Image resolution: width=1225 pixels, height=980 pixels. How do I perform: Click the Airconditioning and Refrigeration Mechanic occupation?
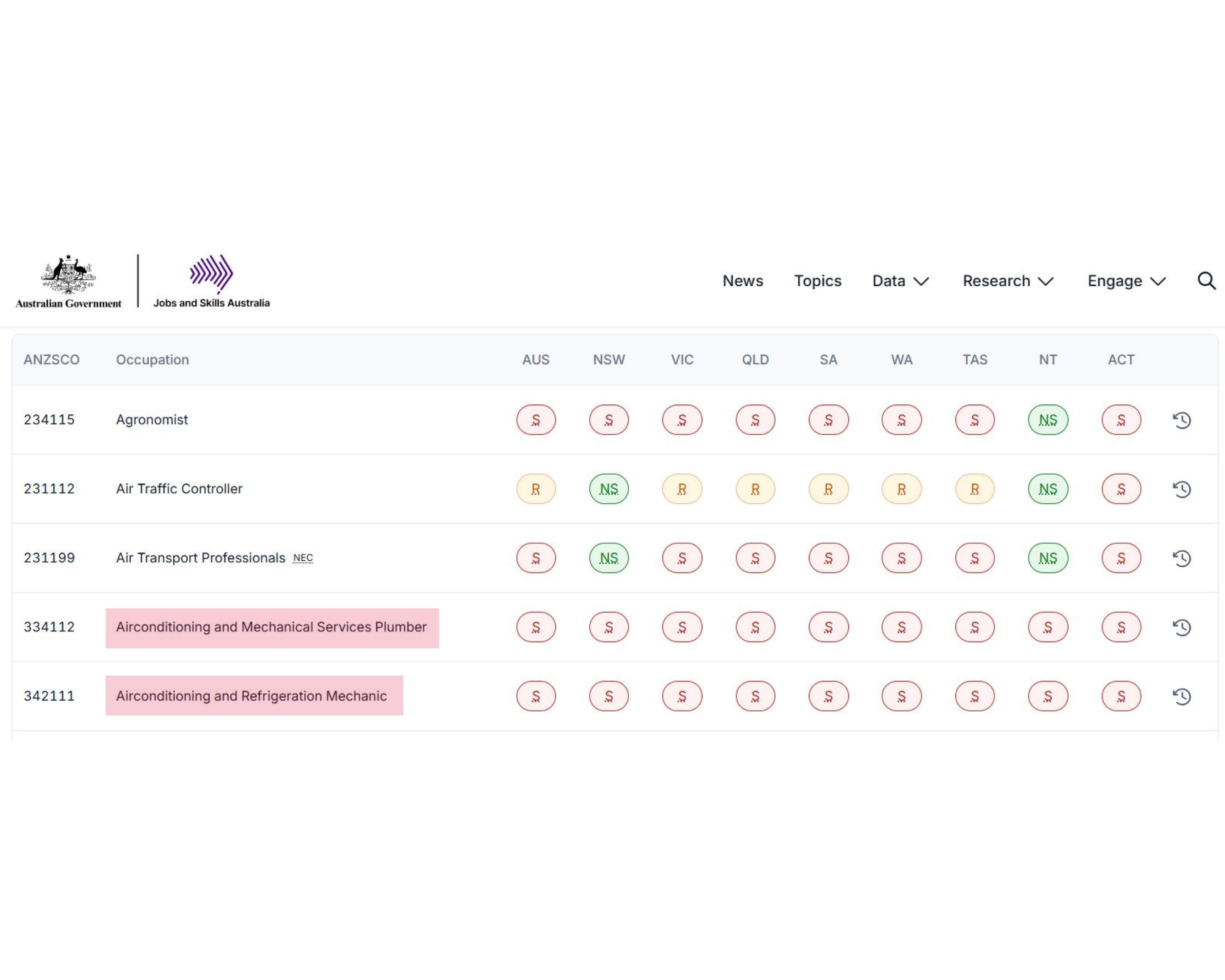point(251,696)
